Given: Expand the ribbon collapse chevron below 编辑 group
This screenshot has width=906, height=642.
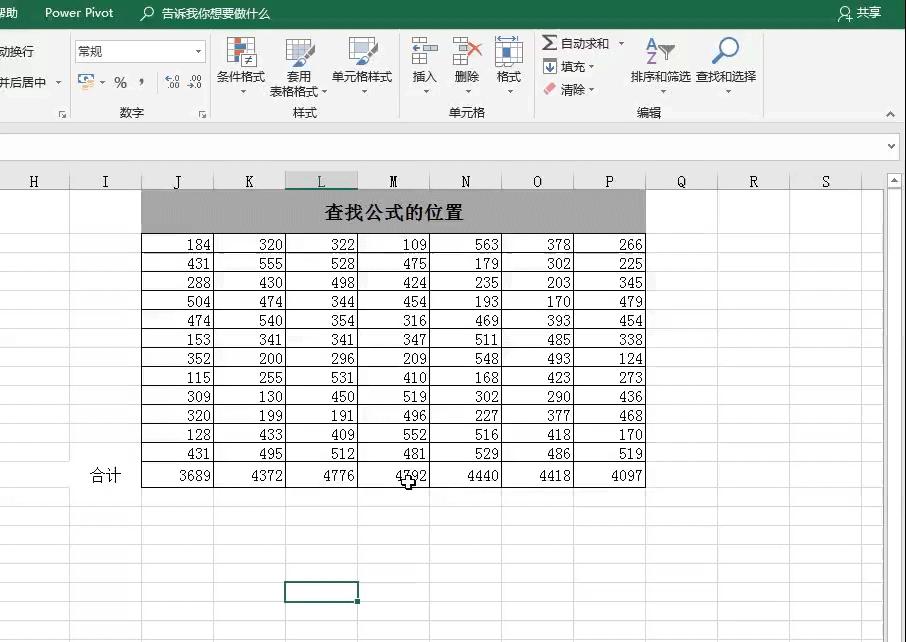Looking at the screenshot, I should [x=890, y=113].
